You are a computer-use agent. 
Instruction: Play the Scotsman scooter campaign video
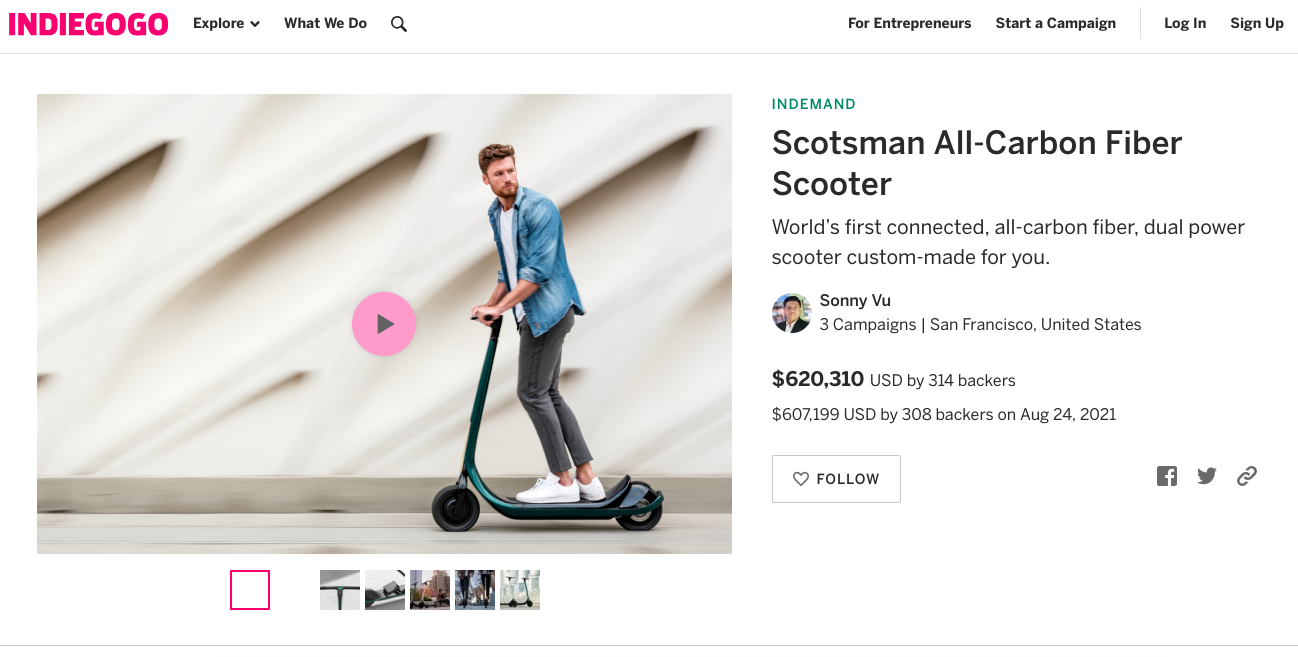point(384,324)
